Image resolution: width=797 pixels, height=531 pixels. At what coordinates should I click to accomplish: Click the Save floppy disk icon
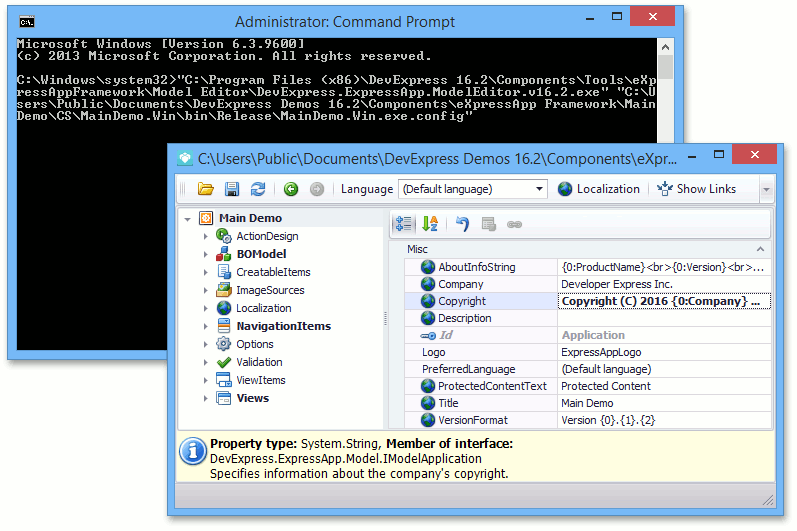click(x=232, y=189)
